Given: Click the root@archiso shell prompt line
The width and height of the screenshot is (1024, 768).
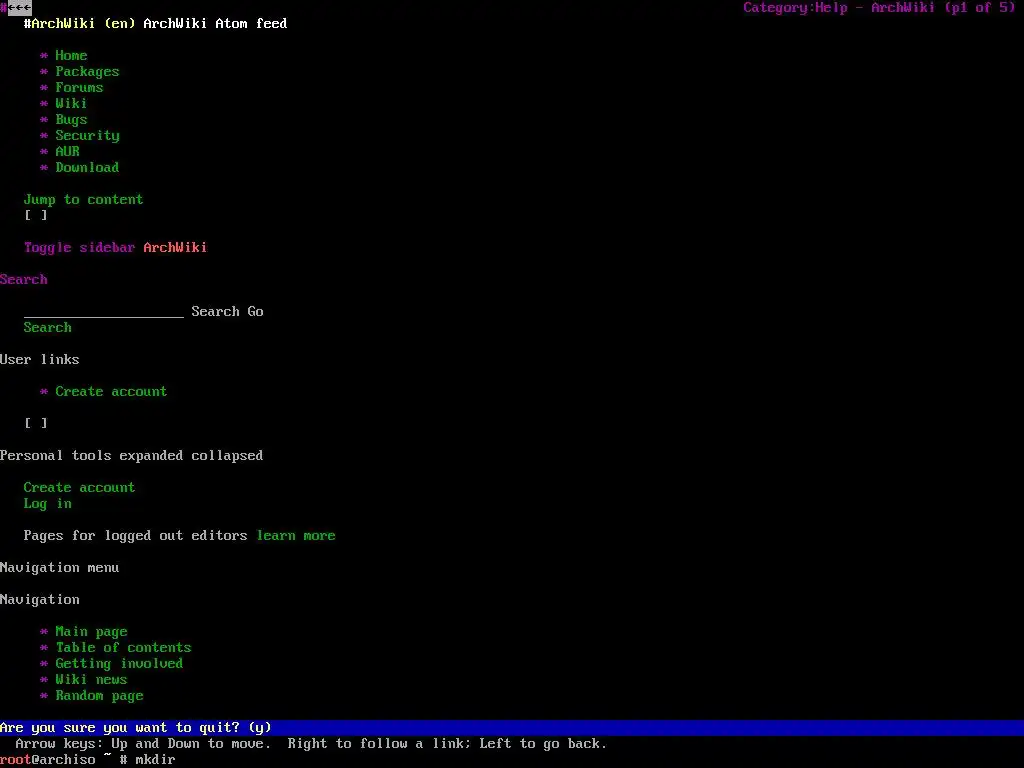Looking at the screenshot, I should tap(88, 760).
